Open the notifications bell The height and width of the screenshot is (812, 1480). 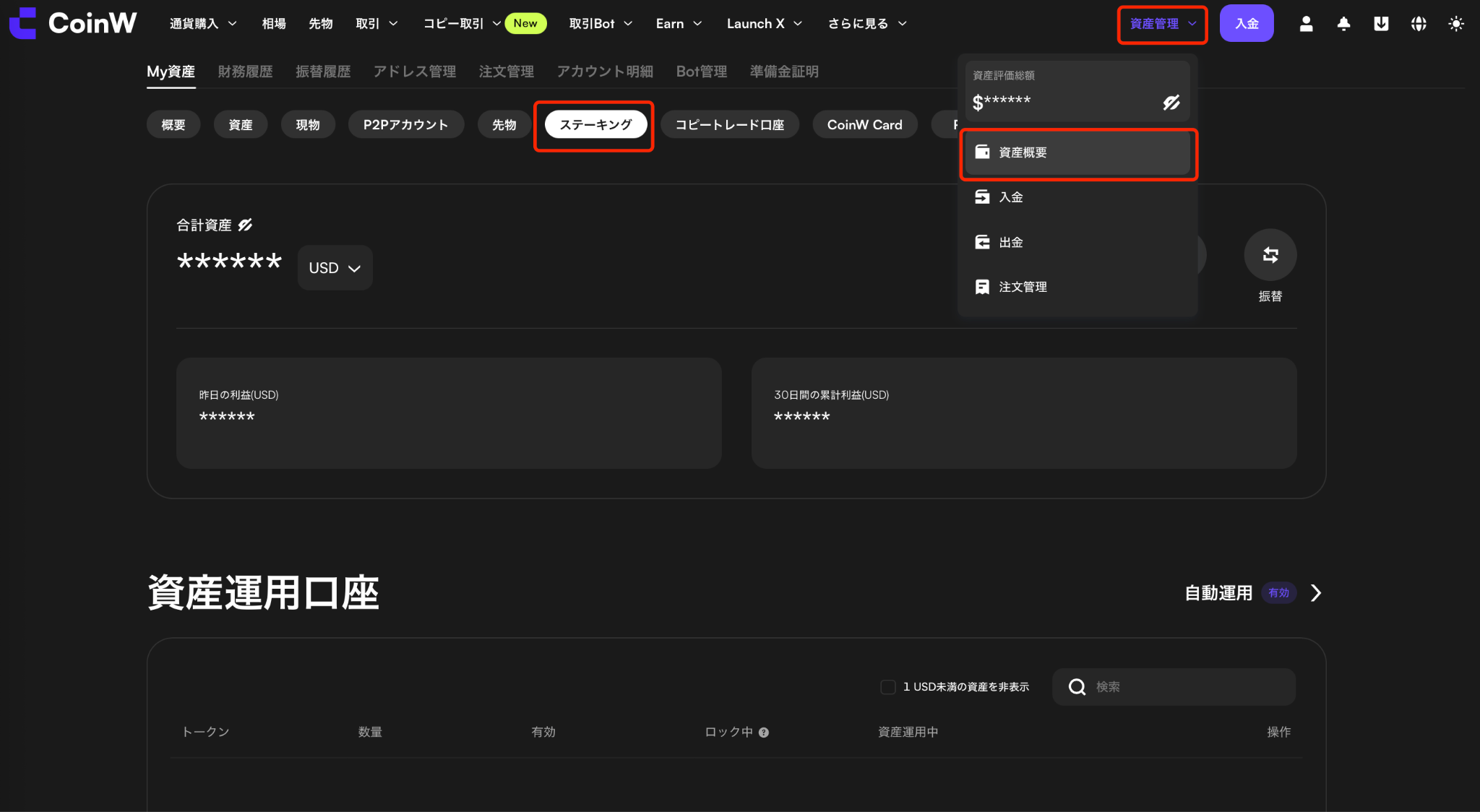(x=1343, y=24)
